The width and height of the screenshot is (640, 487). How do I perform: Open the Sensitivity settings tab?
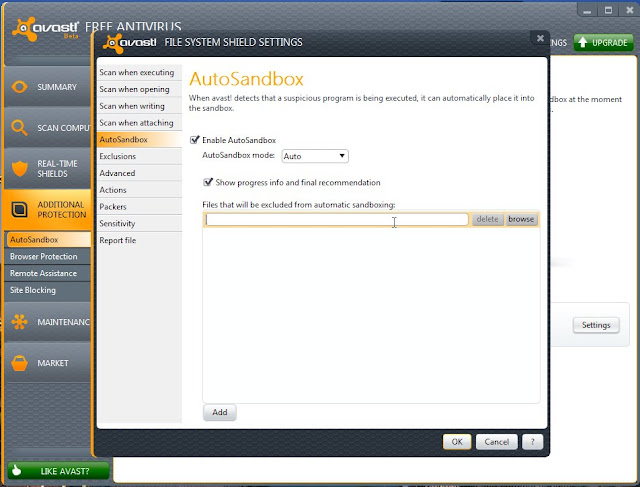click(x=140, y=223)
